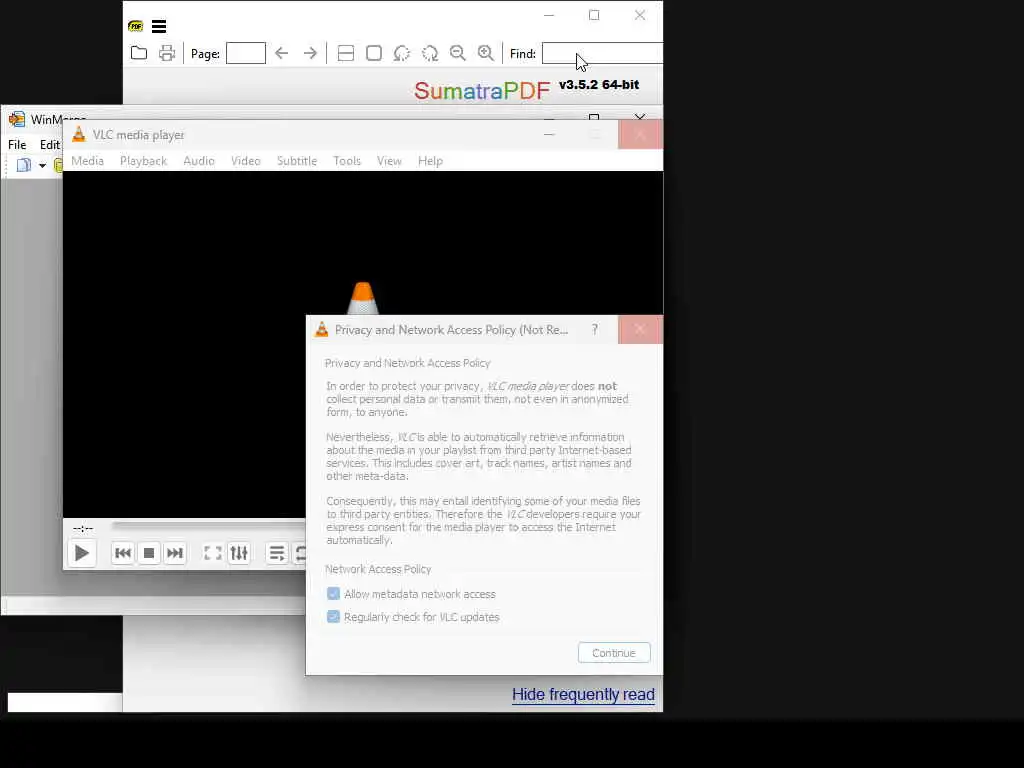Click the Find text box in SumatraPDF

(602, 53)
